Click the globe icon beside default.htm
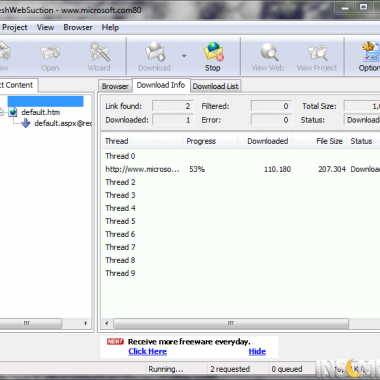The image size is (380, 380). (13, 112)
